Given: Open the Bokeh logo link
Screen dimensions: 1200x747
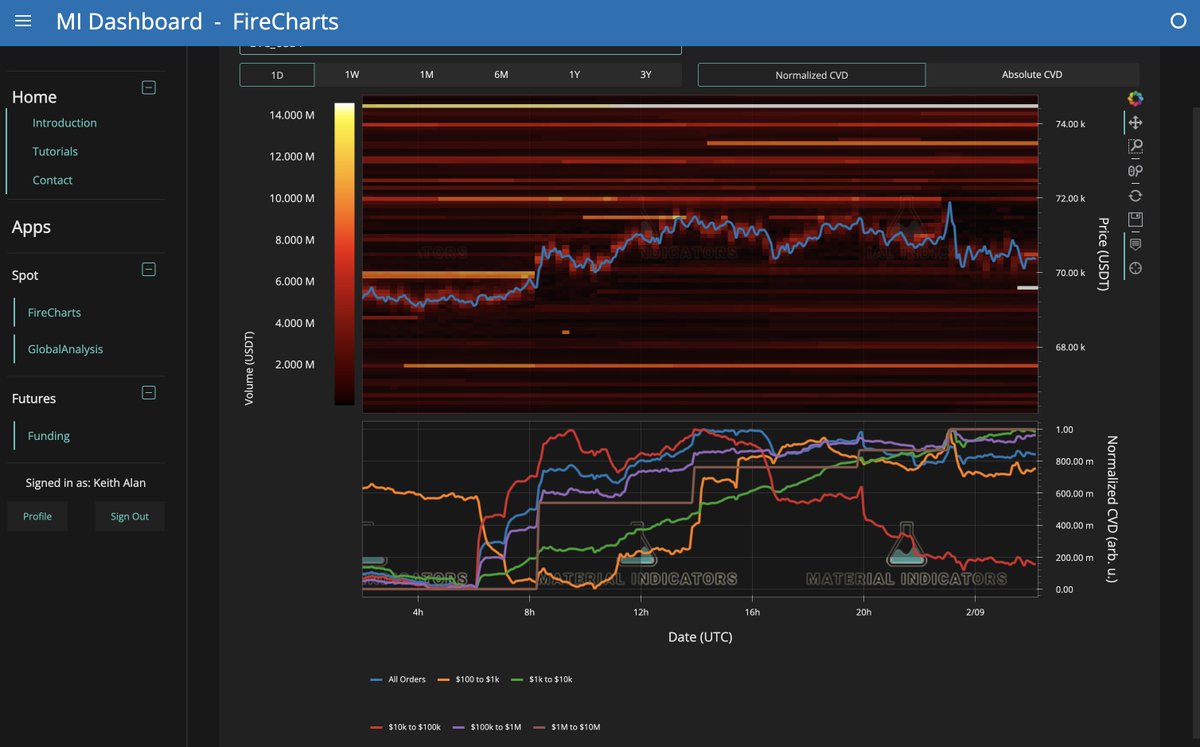Looking at the screenshot, I should click(1135, 98).
